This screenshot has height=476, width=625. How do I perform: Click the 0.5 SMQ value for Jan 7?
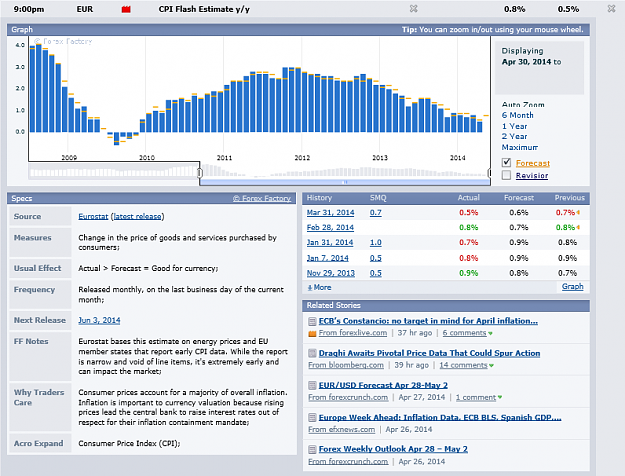pos(375,258)
